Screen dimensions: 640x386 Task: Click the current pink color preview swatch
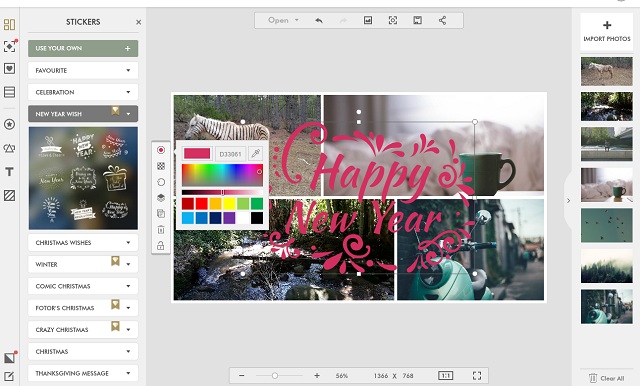click(197, 153)
